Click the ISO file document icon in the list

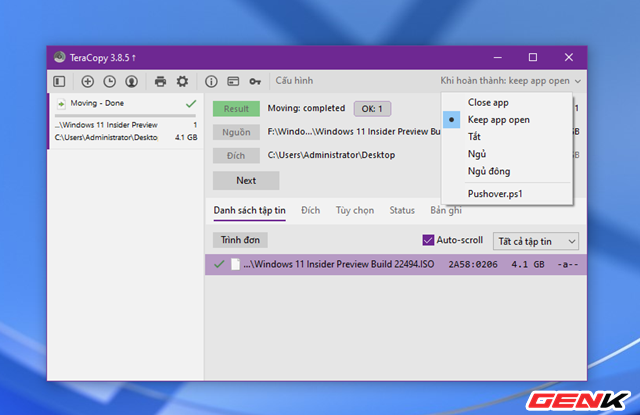click(236, 264)
